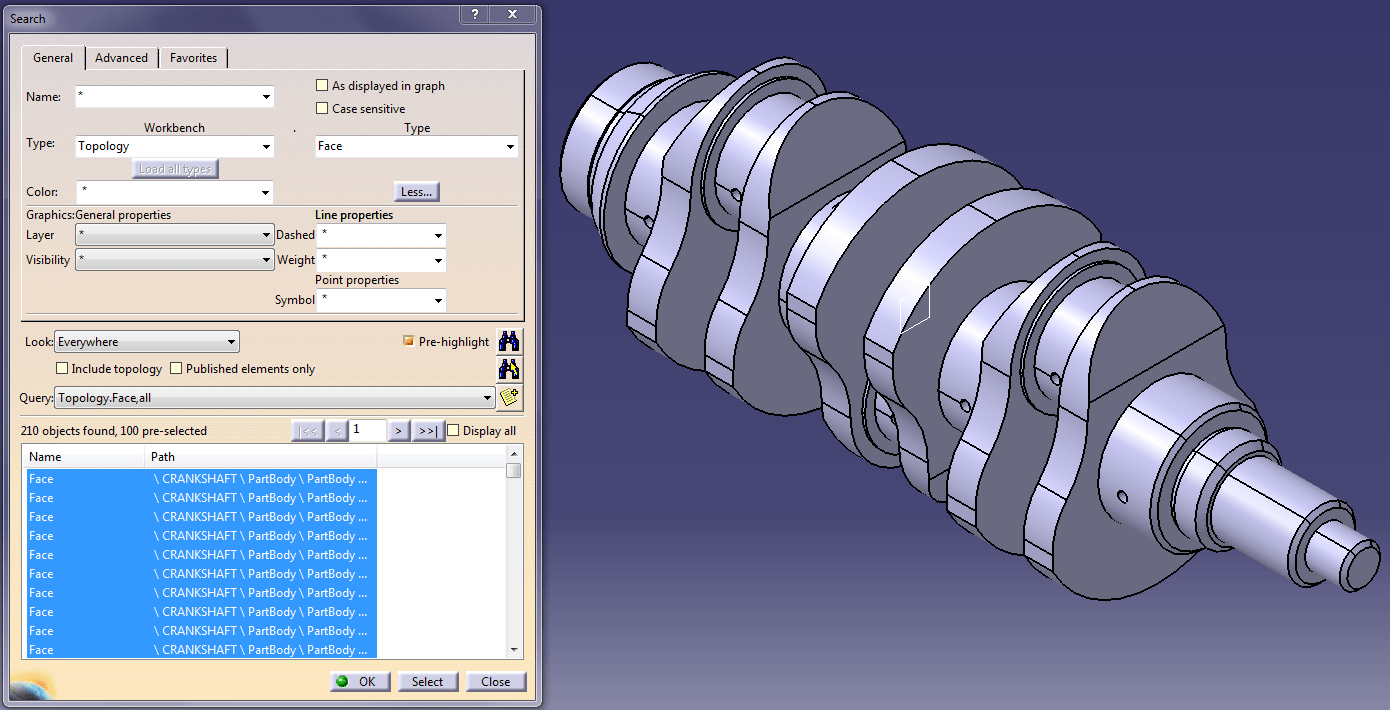The height and width of the screenshot is (710, 1390).
Task: Go to previous results page
Action: pos(337,431)
